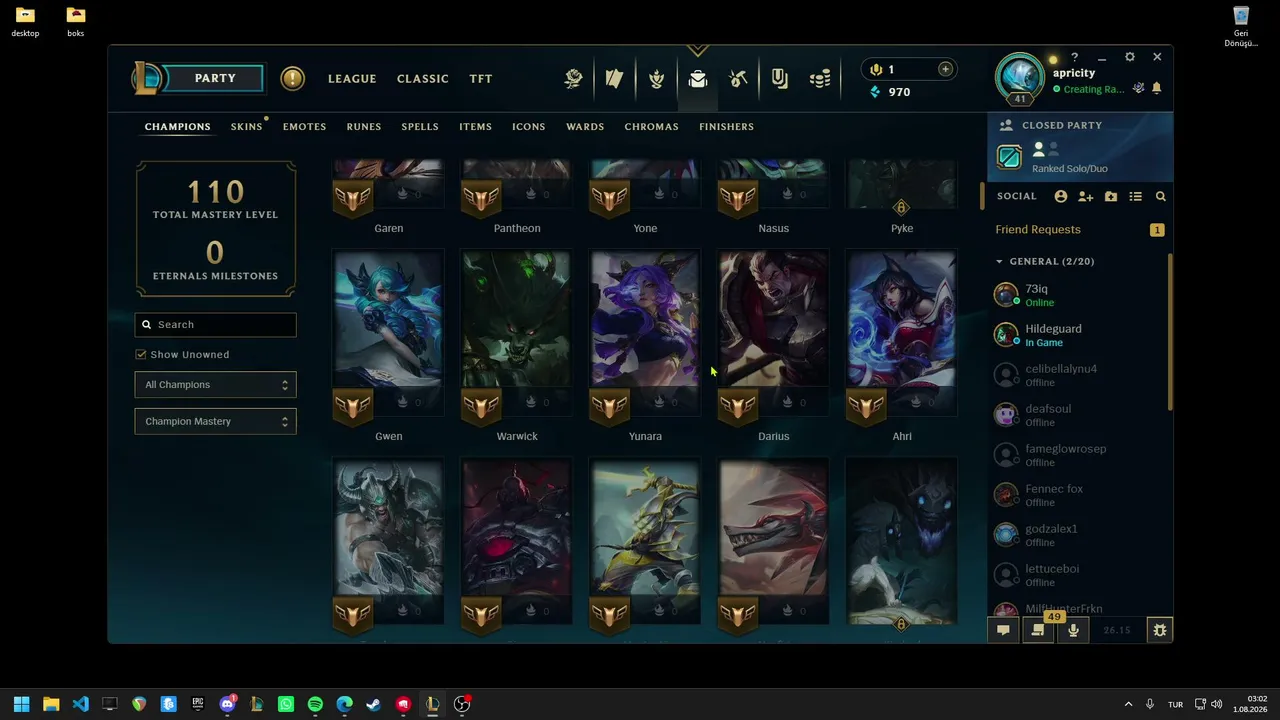Switch to the EMOTES tab
Viewport: 1280px width, 720px height.
pos(305,127)
